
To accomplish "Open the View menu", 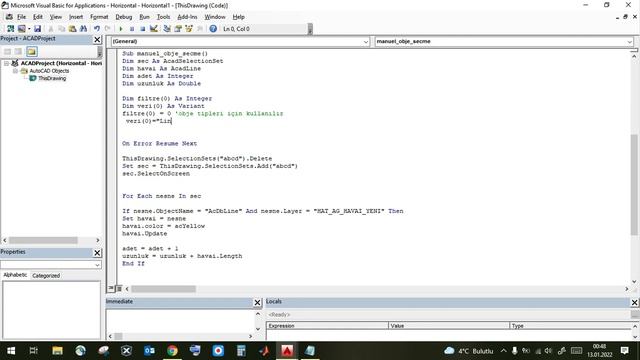I will tap(56, 17).
